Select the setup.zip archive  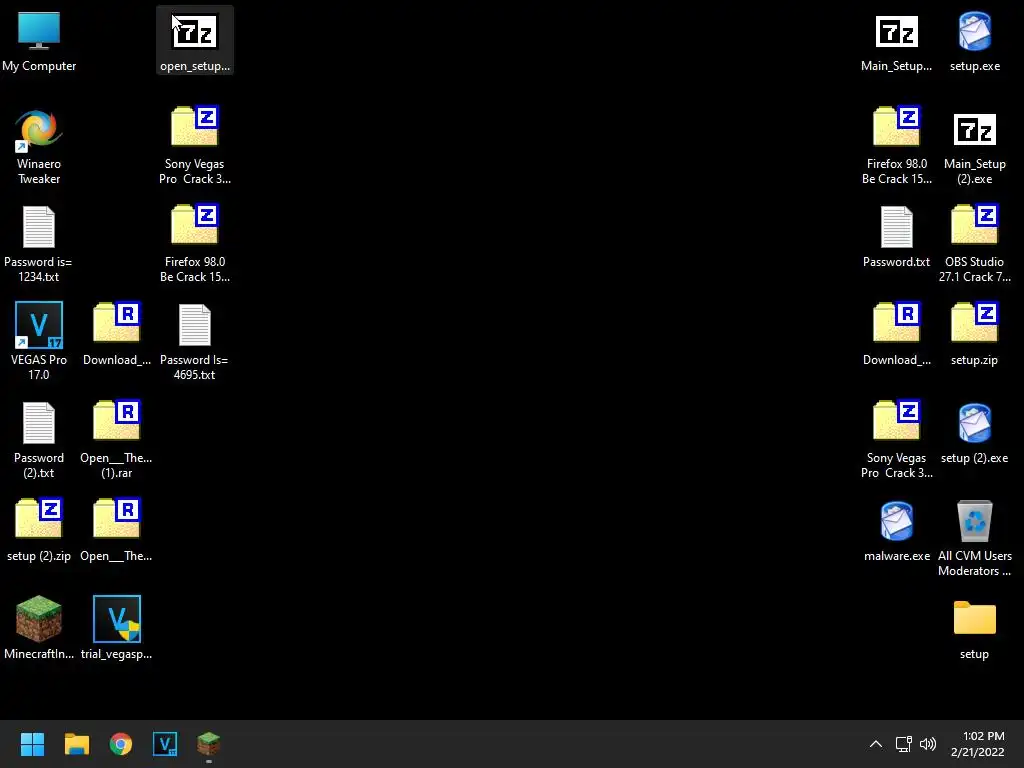tap(974, 334)
